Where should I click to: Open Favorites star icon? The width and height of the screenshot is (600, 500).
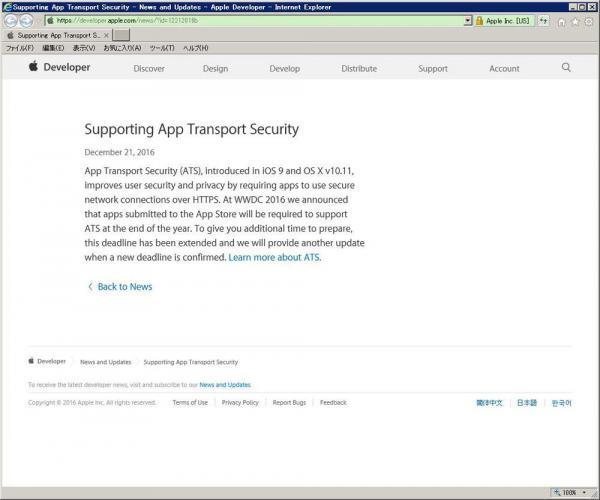click(x=575, y=22)
